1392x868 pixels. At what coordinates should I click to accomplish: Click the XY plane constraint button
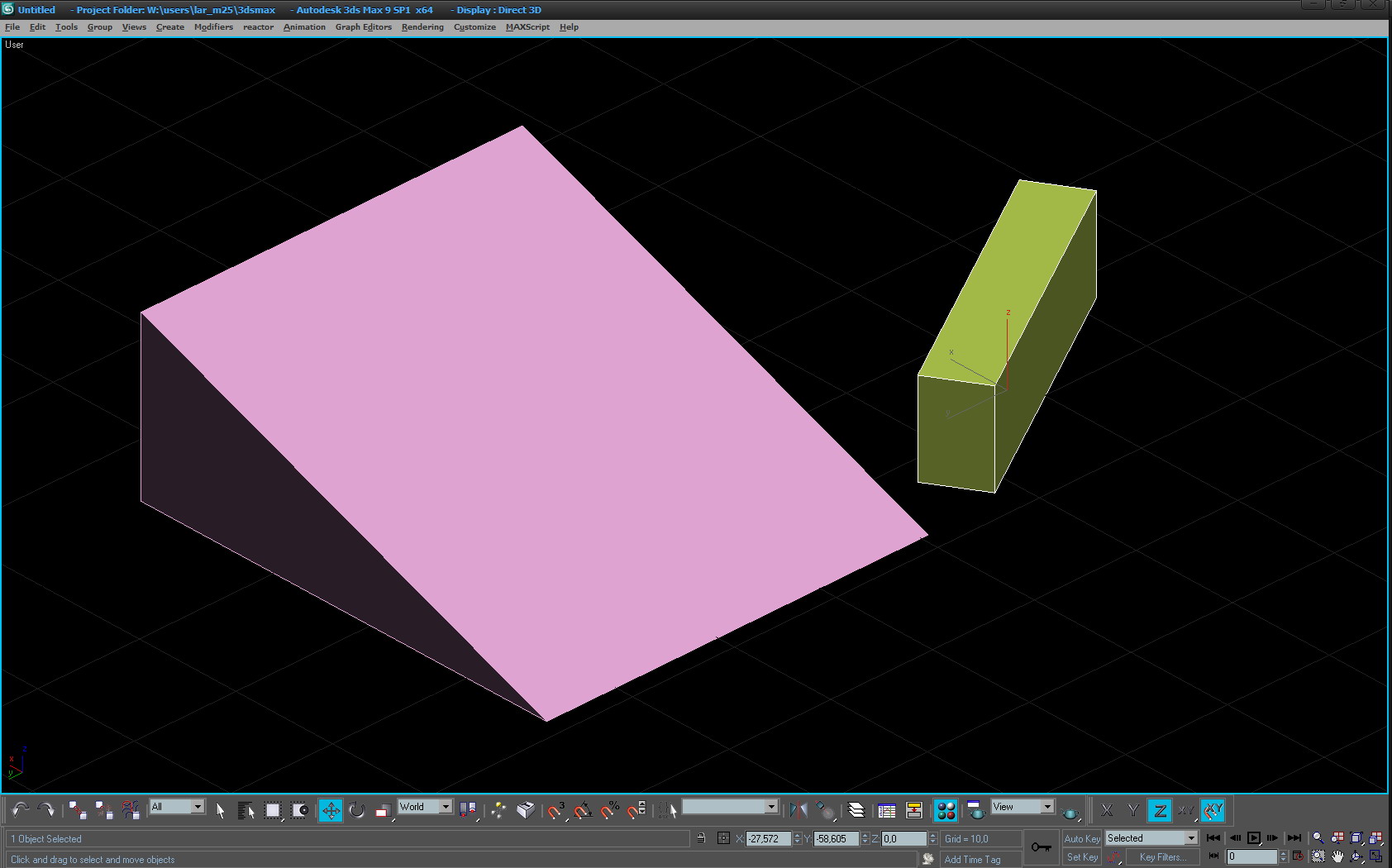(x=1186, y=811)
